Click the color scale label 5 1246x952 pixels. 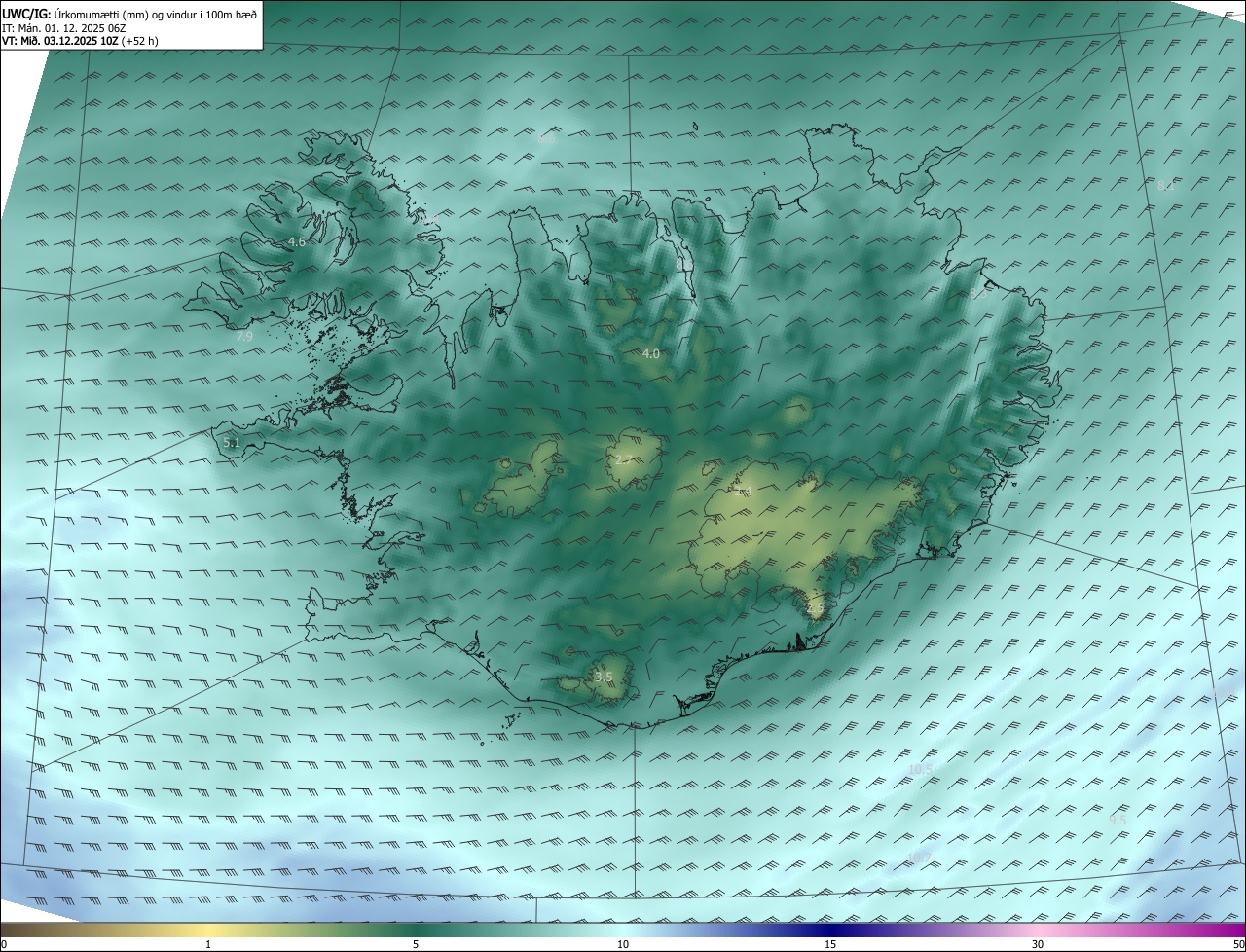tap(416, 945)
